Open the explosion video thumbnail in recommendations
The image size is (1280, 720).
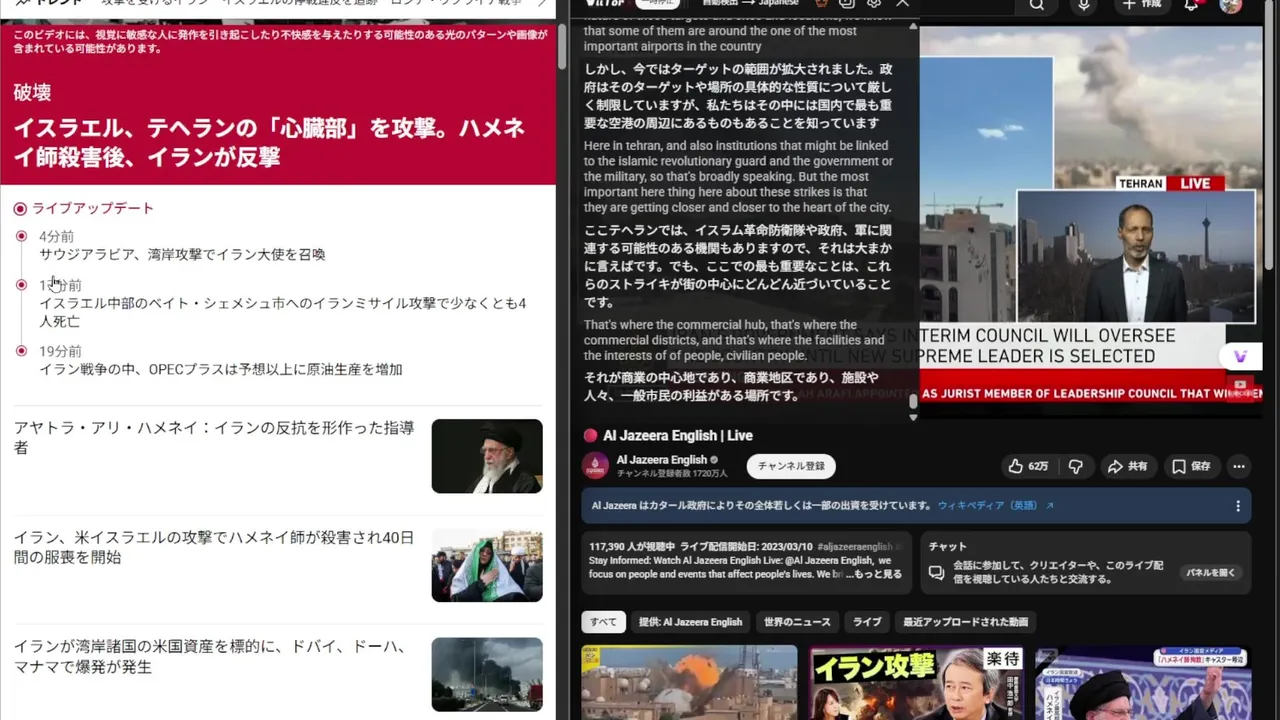689,682
